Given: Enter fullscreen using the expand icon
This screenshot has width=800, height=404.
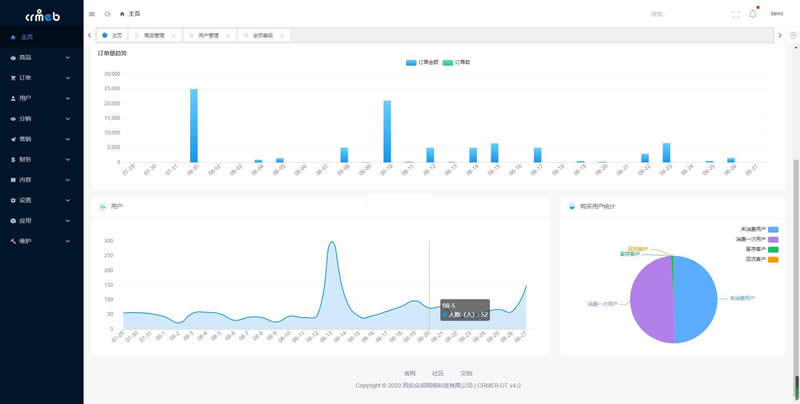Looking at the screenshot, I should 736,14.
